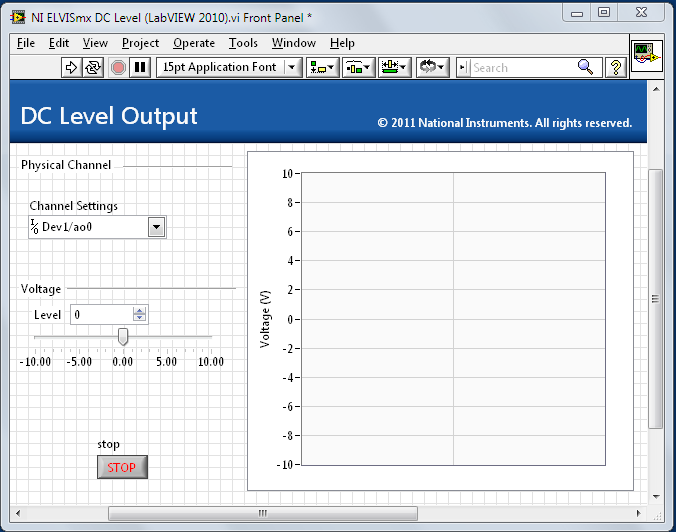This screenshot has height=532, width=676.
Task: Open the Dev1/ao0 channel dropdown
Action: click(x=156, y=227)
